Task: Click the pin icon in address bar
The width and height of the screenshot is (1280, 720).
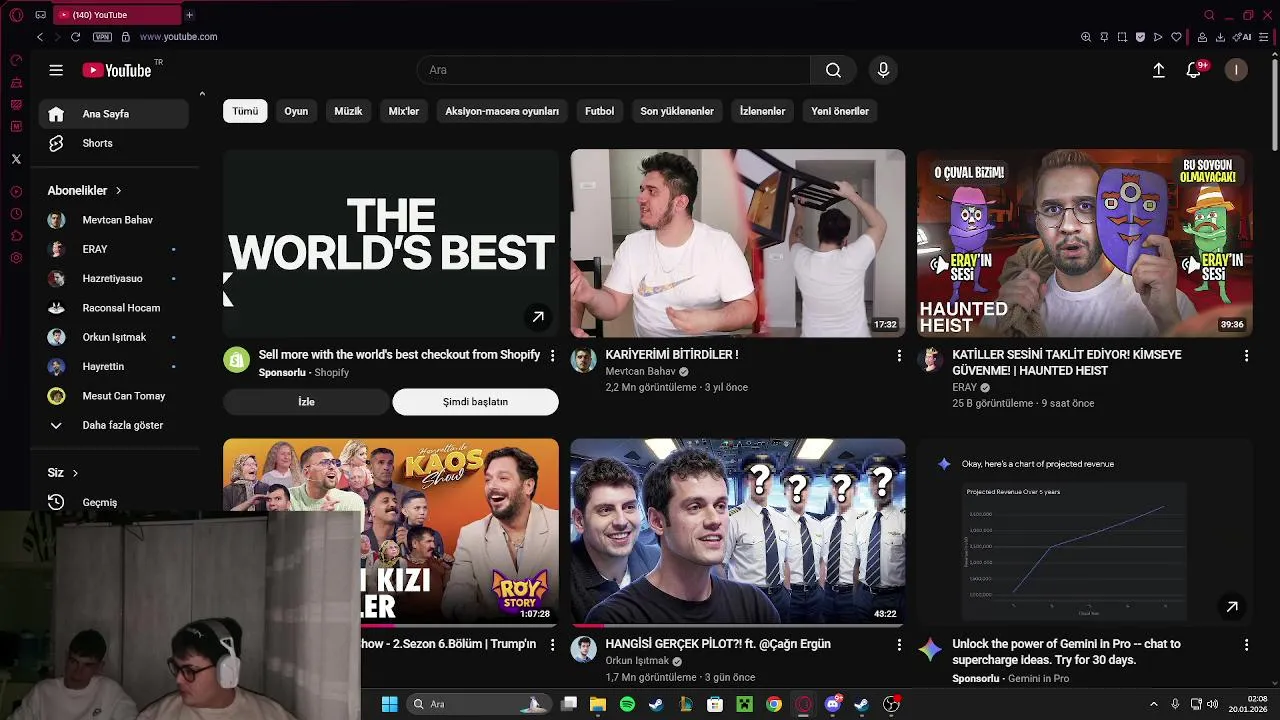Action: (x=1104, y=37)
